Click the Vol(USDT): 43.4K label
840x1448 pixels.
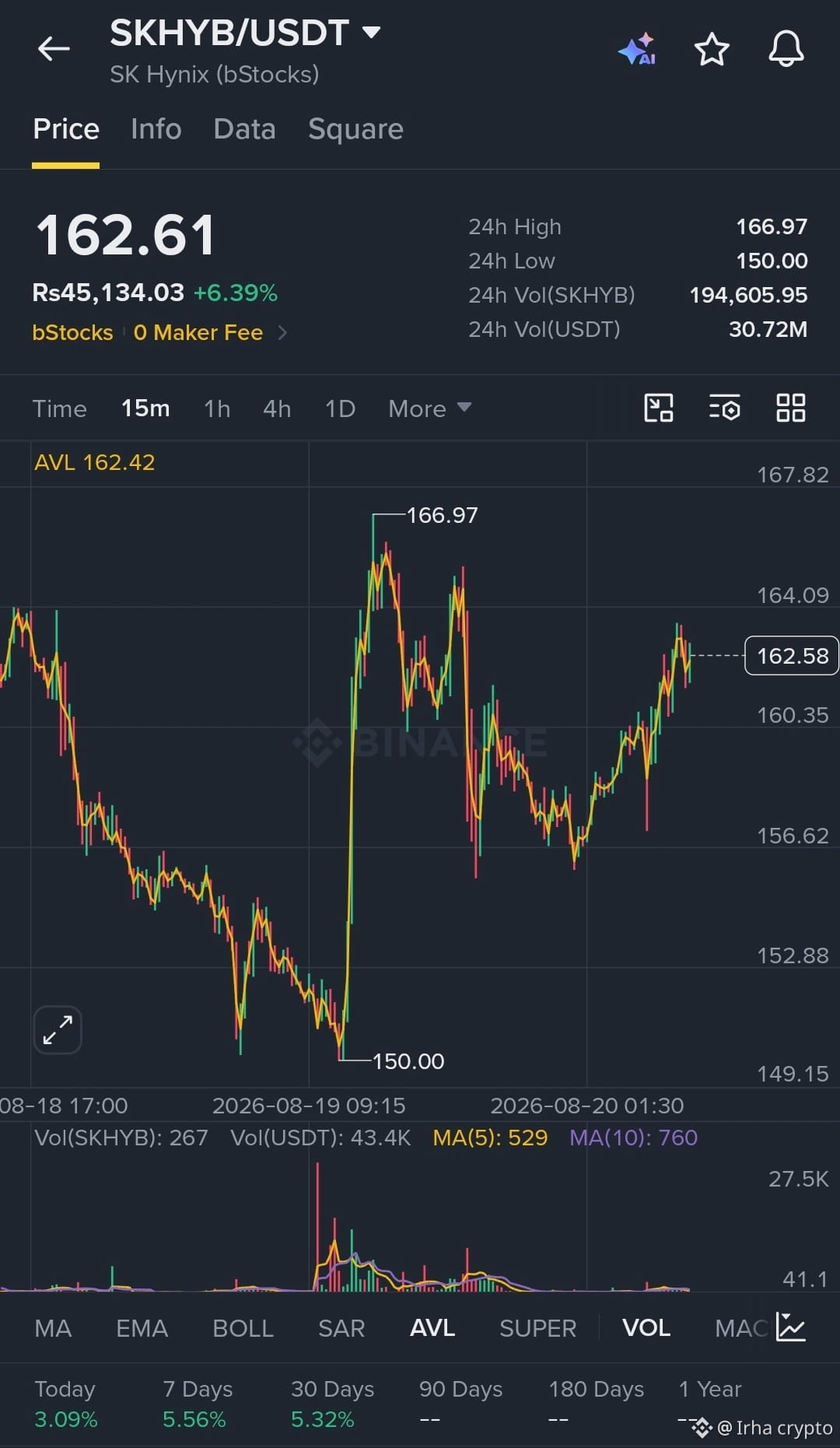point(320,1138)
